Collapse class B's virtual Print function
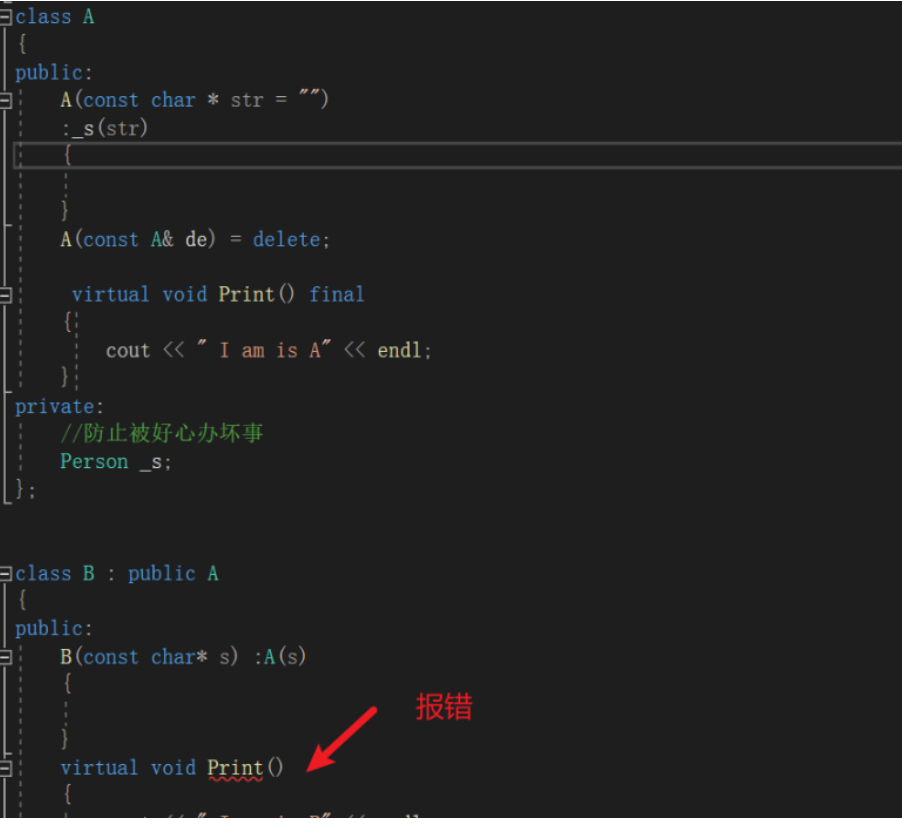Screen dimensions: 902x829 click(x=6, y=768)
